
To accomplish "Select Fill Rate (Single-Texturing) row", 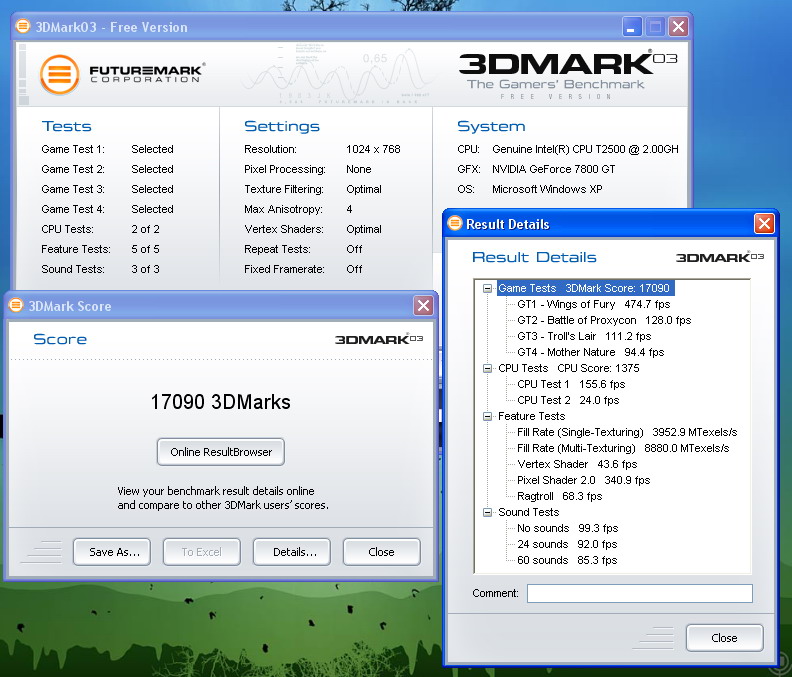I will (x=627, y=432).
